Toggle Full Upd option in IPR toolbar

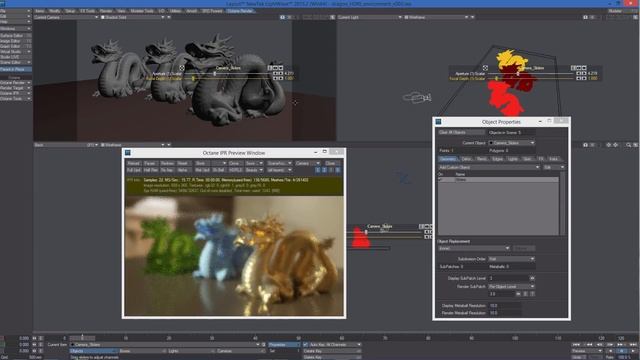coord(133,170)
